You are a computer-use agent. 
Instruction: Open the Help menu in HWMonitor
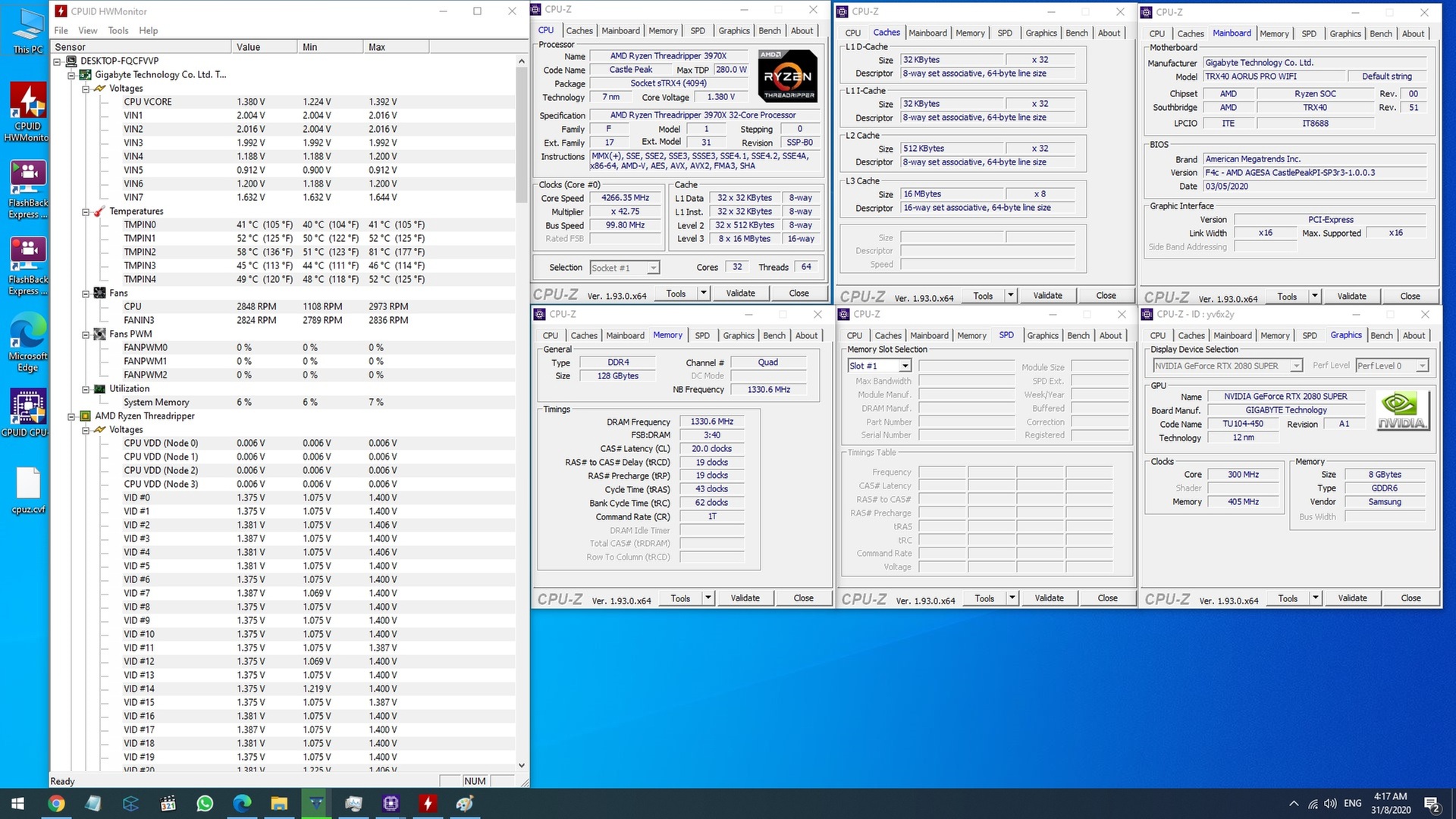149,30
